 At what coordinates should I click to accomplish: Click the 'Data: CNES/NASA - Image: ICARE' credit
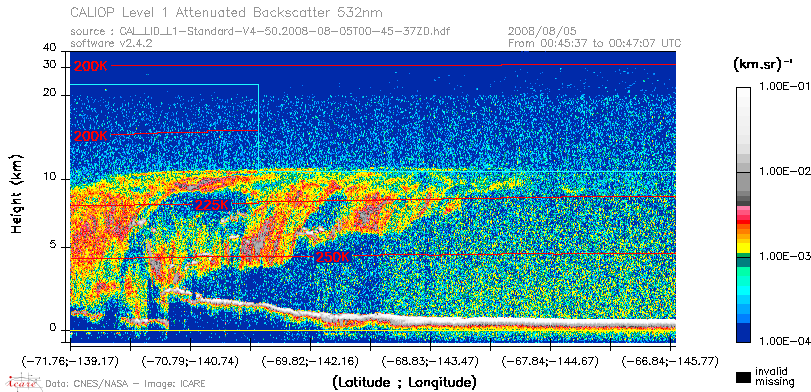click(x=126, y=384)
